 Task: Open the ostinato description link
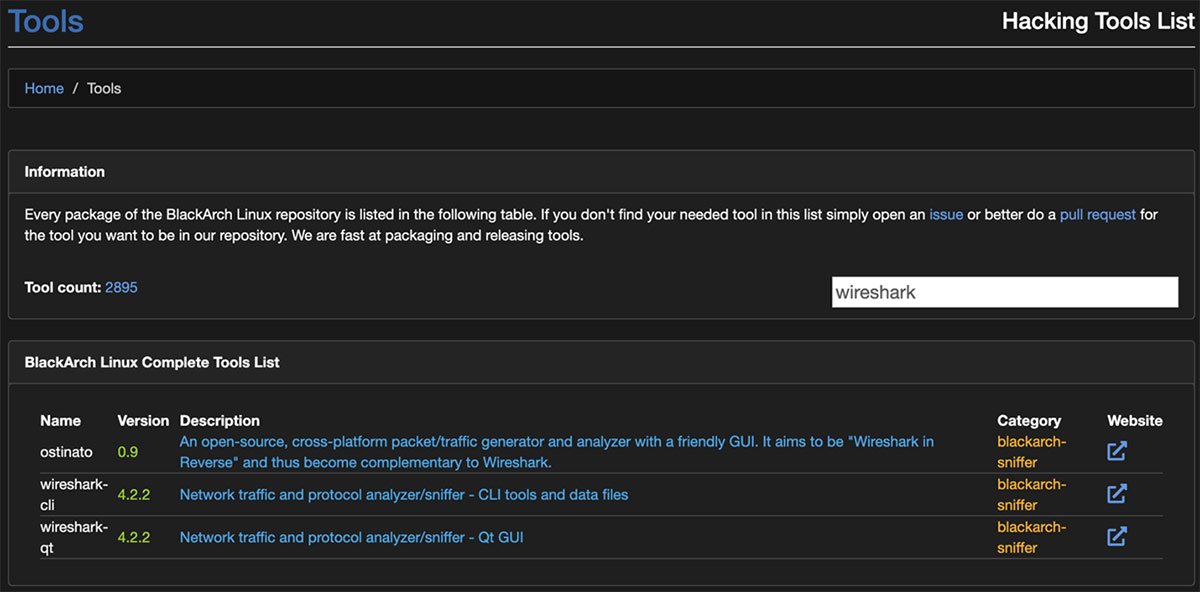555,451
